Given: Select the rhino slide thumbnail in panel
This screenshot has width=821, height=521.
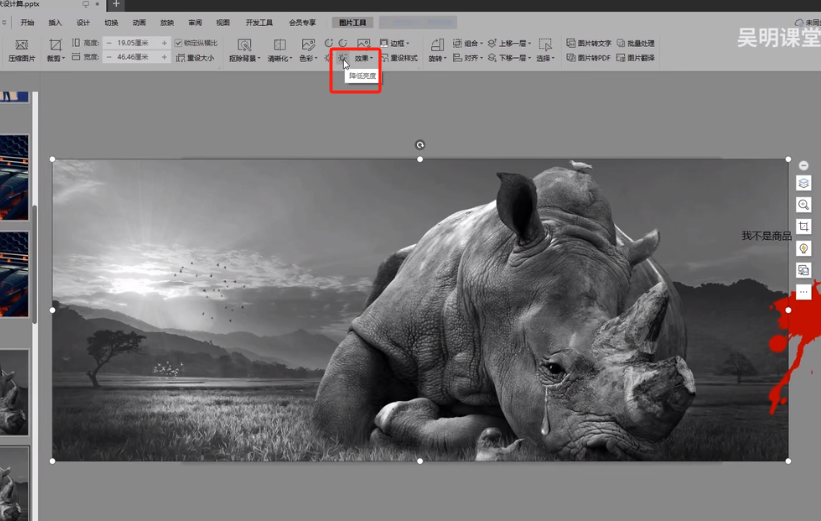Looking at the screenshot, I should [x=14, y=393].
